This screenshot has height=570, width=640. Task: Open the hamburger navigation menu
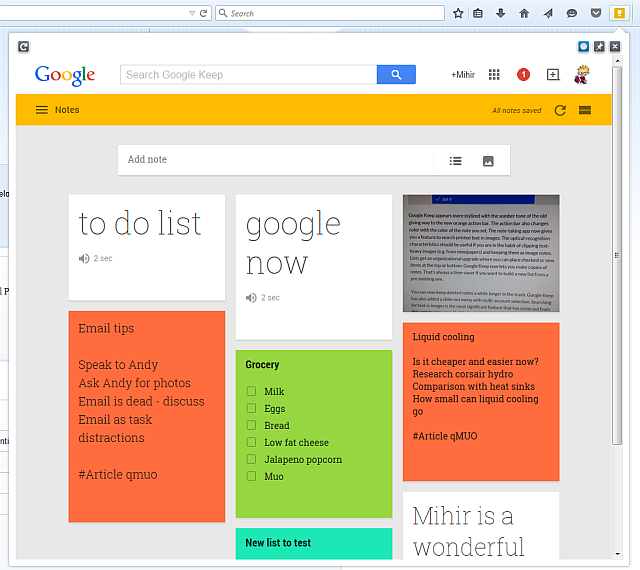(42, 110)
